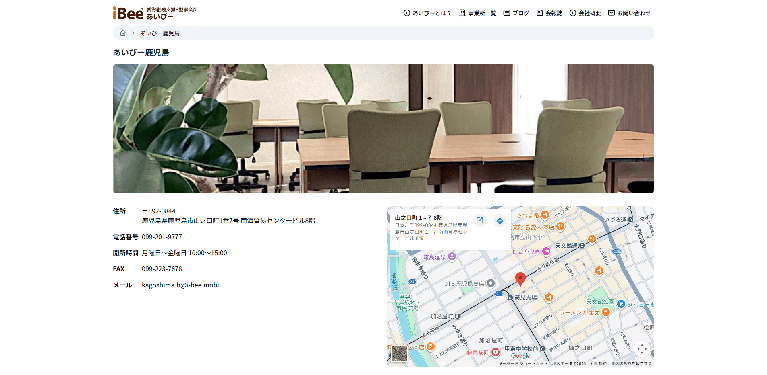Click the blue directions icon in map card
This screenshot has height=375, width=767.
tap(499, 221)
